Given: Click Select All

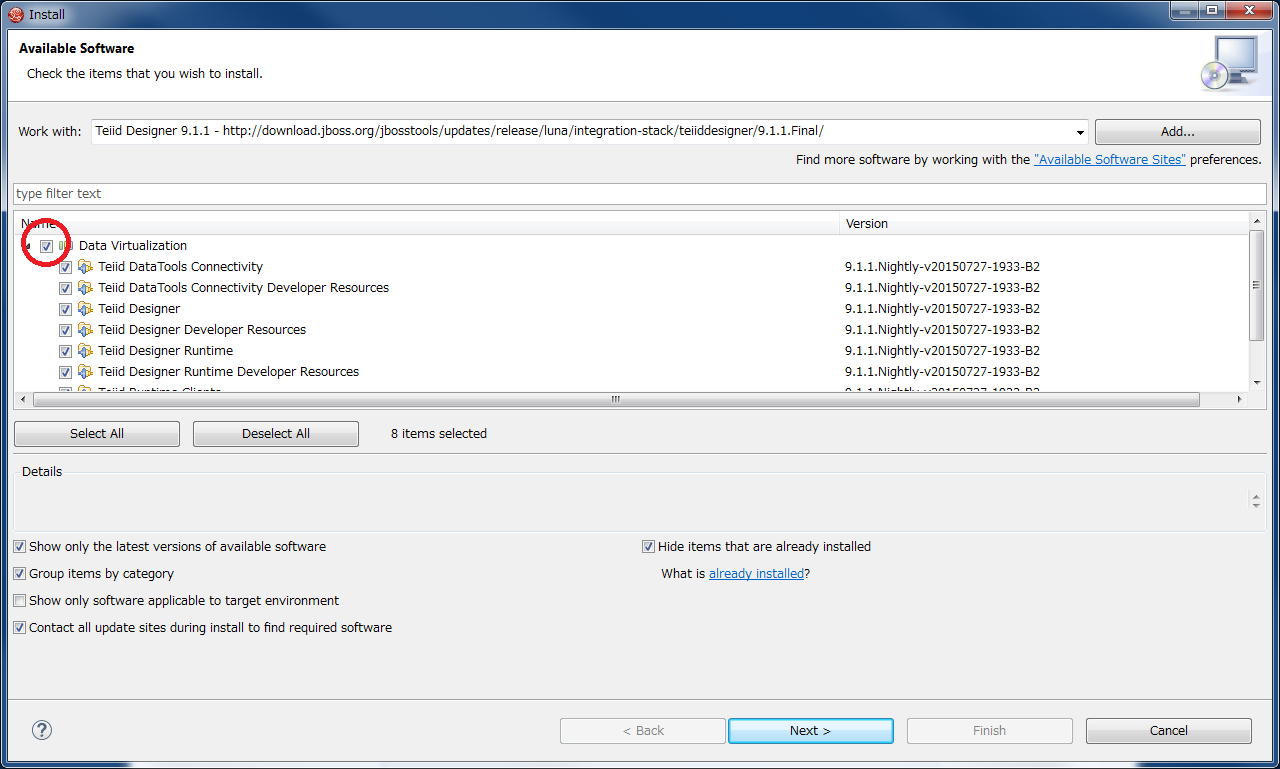Looking at the screenshot, I should tap(97, 434).
